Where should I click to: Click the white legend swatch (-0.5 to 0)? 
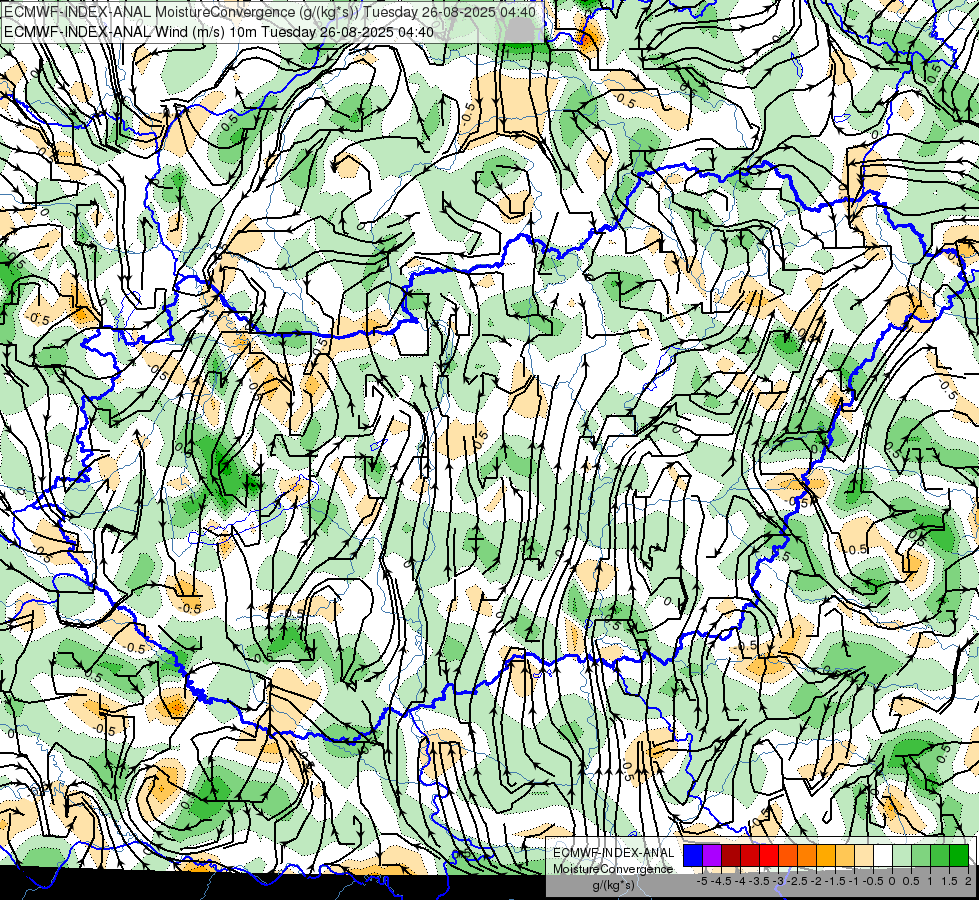[883, 855]
